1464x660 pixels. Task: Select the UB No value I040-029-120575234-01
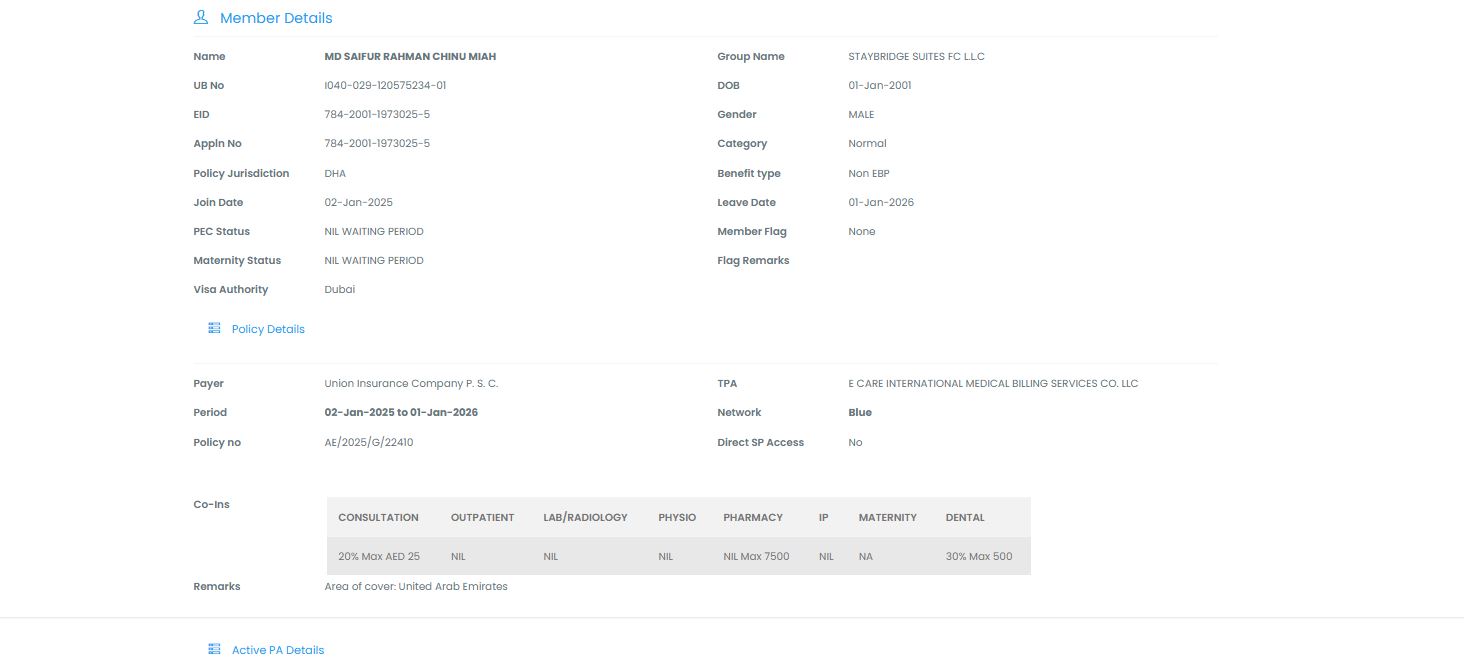pos(385,86)
